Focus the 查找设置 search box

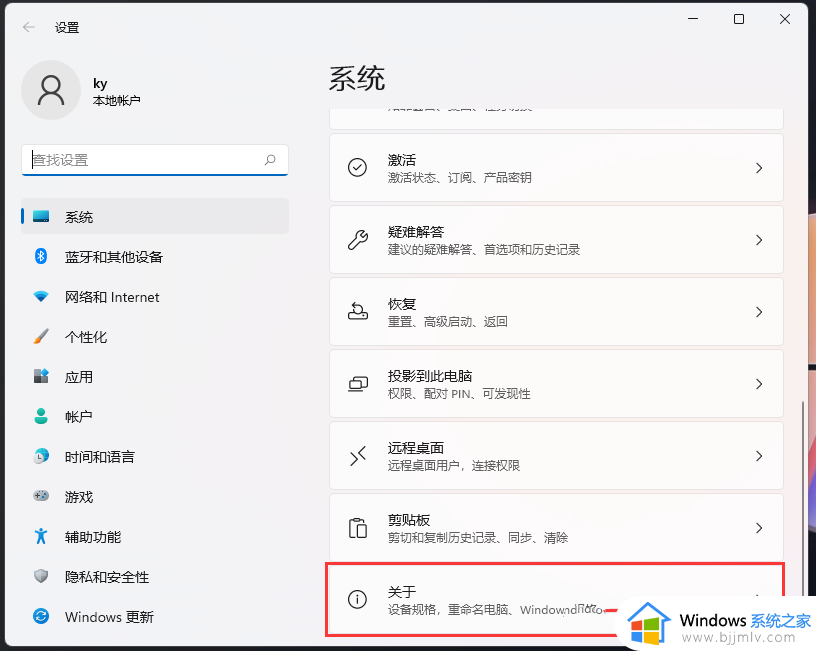pos(155,160)
